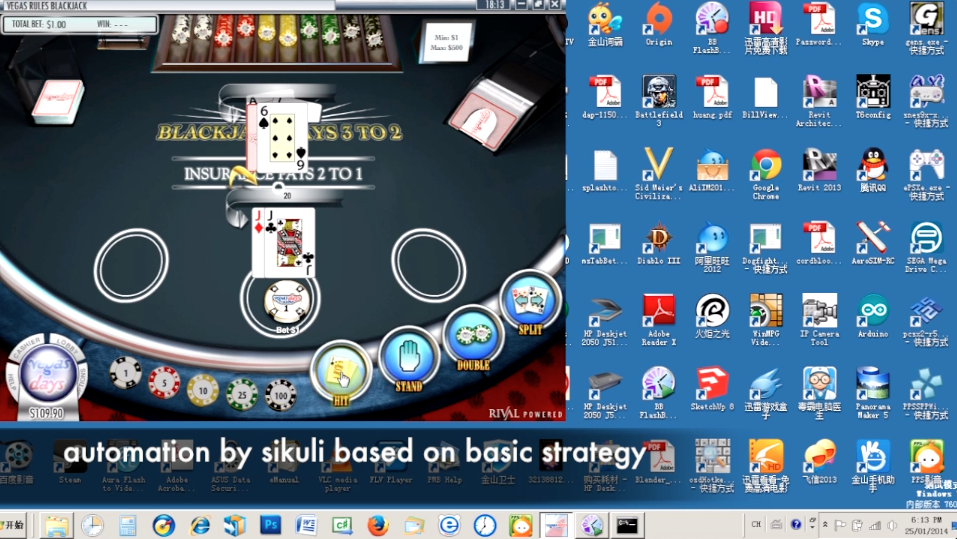Open the splashto text file icon

click(605, 170)
